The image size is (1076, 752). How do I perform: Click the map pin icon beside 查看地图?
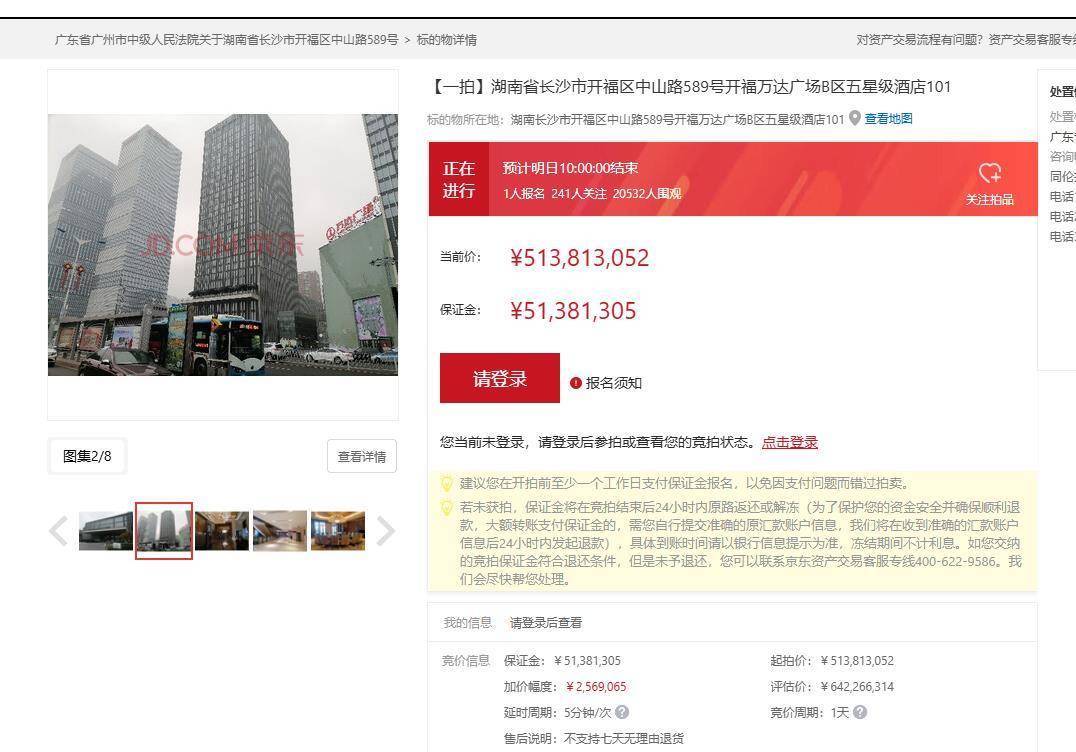pyautogui.click(x=854, y=118)
